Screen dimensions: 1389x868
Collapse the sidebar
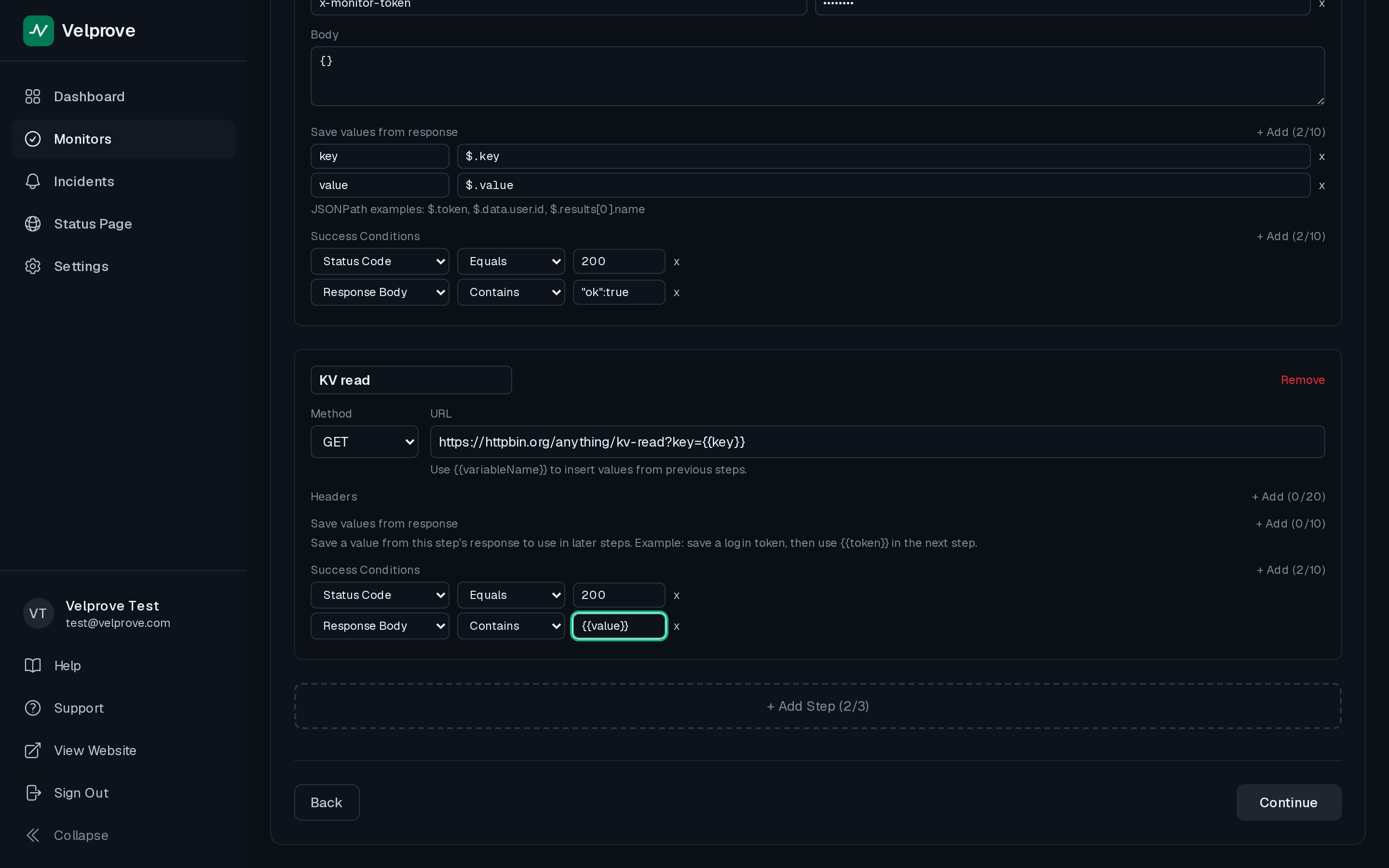[123, 835]
